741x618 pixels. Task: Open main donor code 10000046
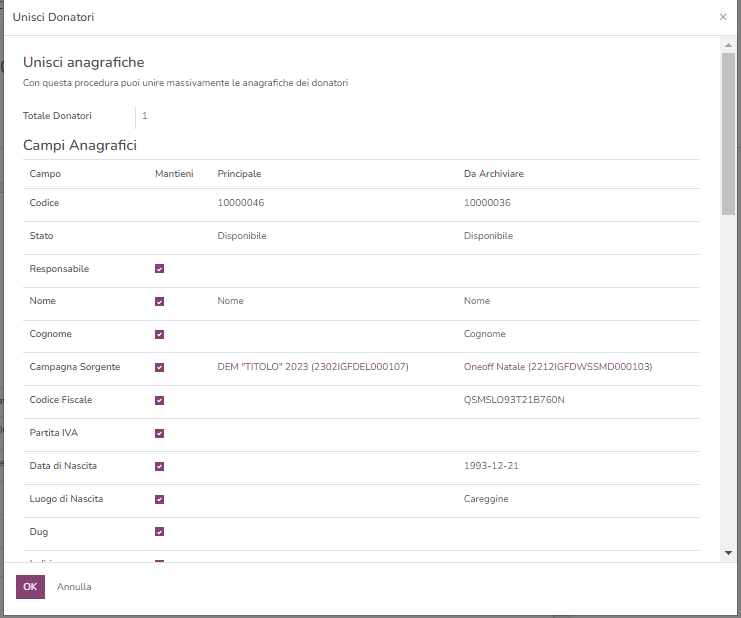[240, 203]
